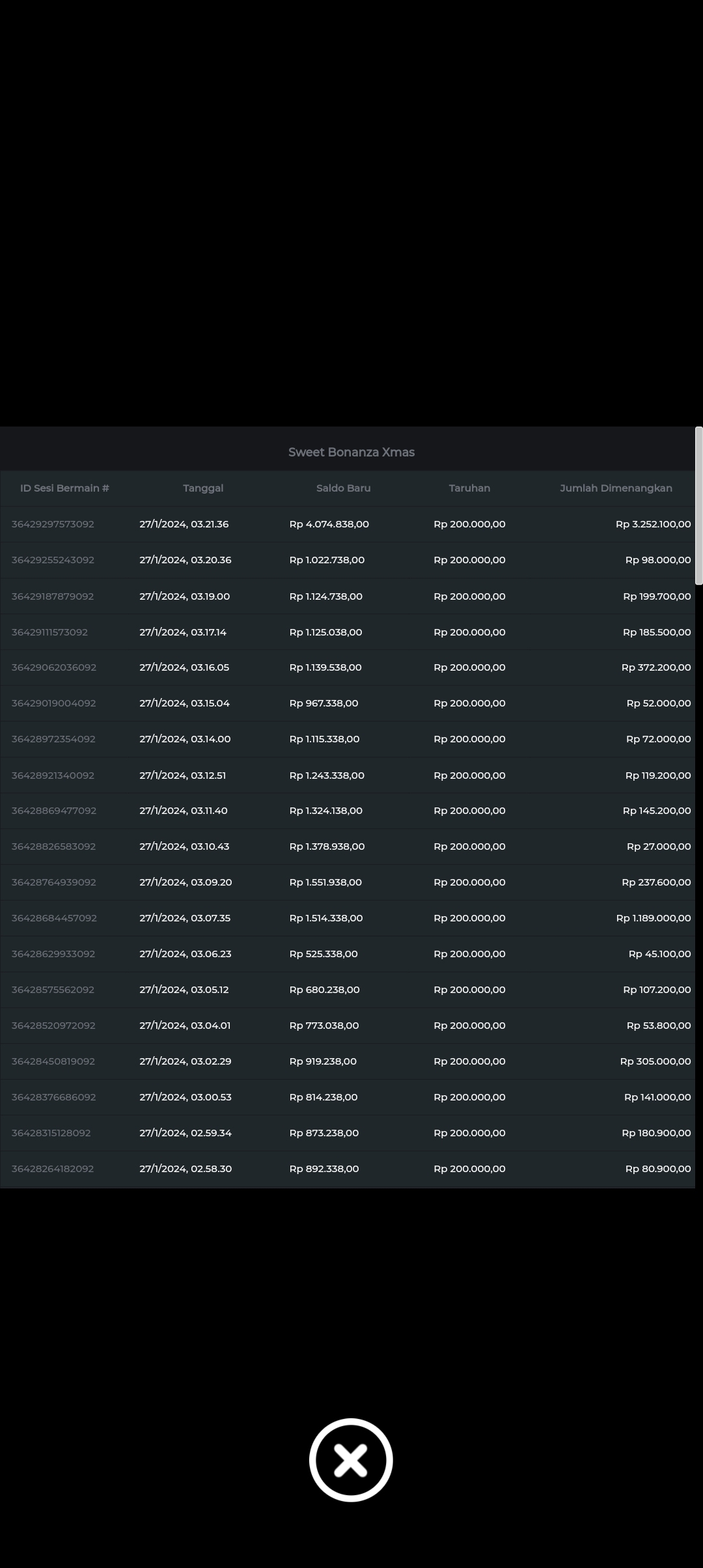Click the balance Rp 525.338,00
This screenshot has height=1568, width=703.
click(324, 954)
